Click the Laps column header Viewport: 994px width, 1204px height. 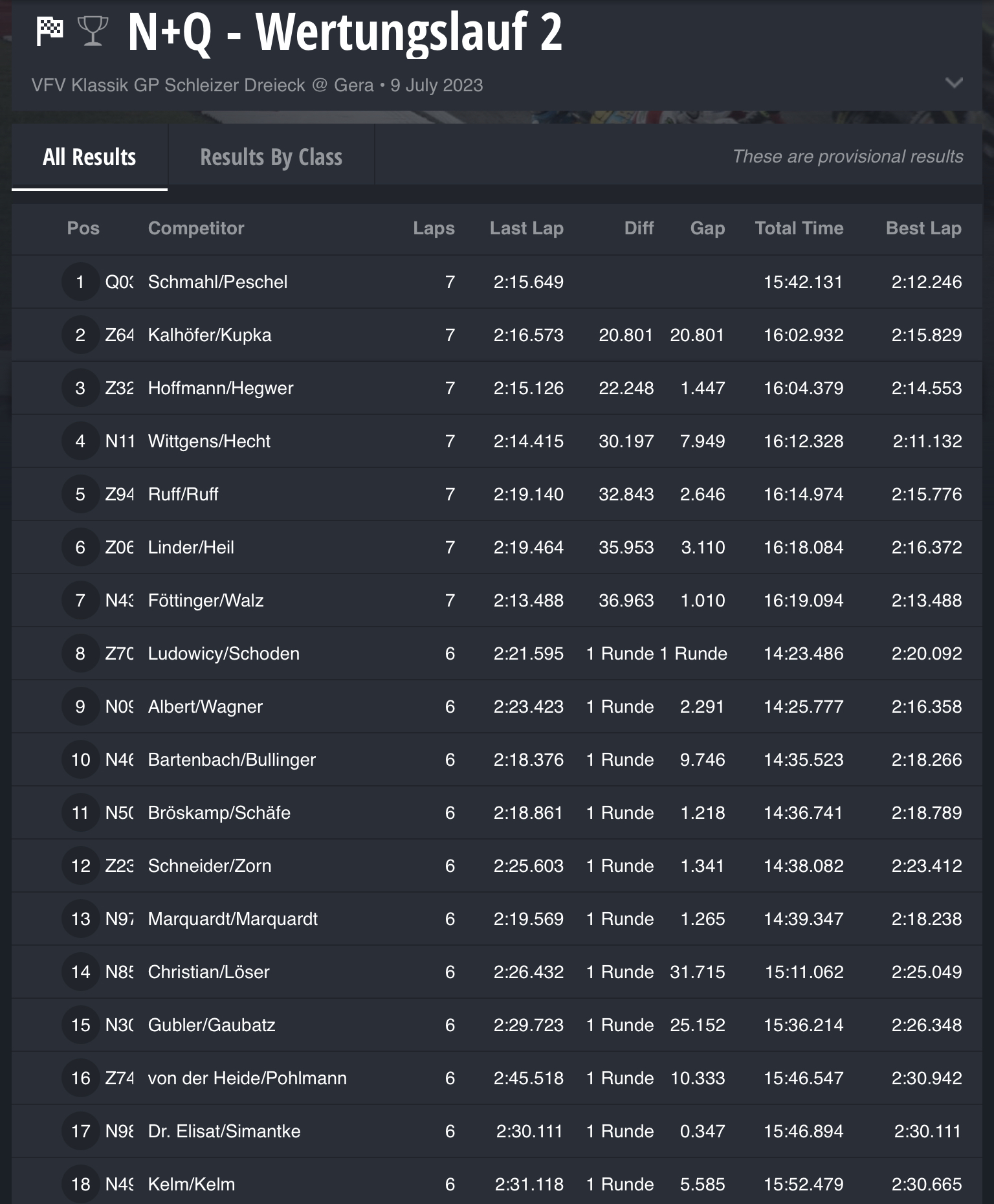434,229
